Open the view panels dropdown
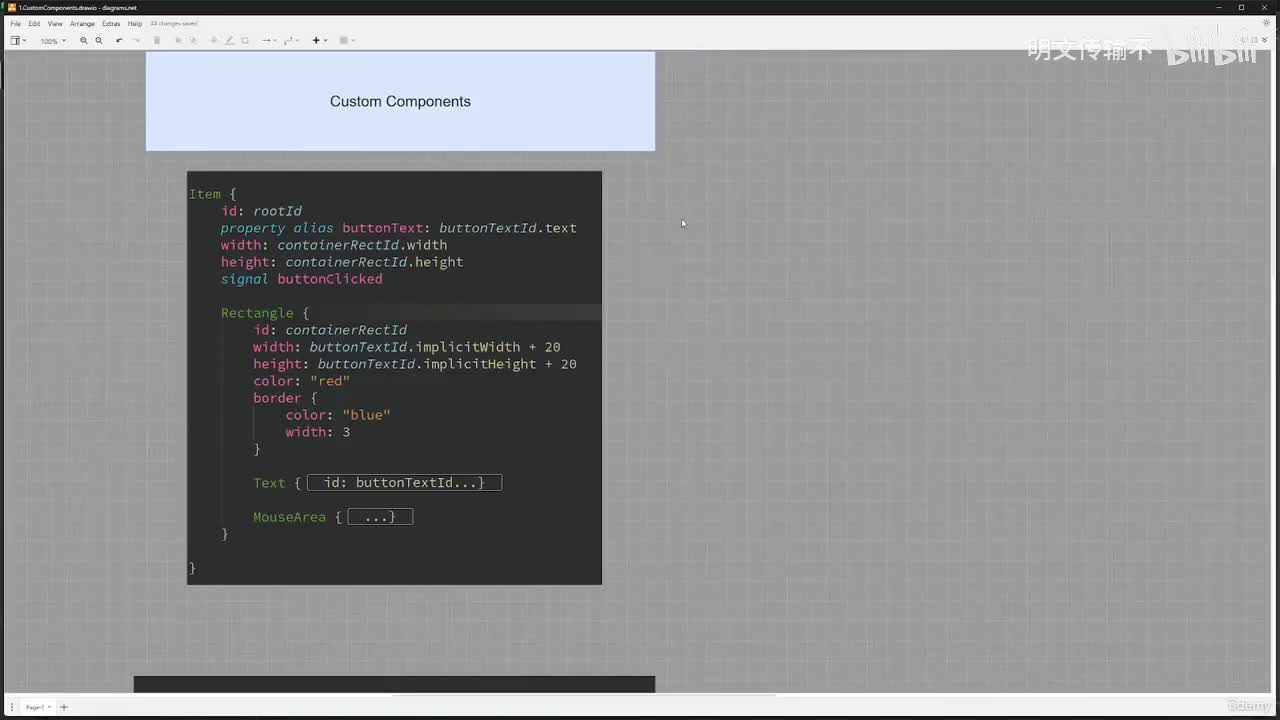1280x720 pixels. [x=18, y=41]
